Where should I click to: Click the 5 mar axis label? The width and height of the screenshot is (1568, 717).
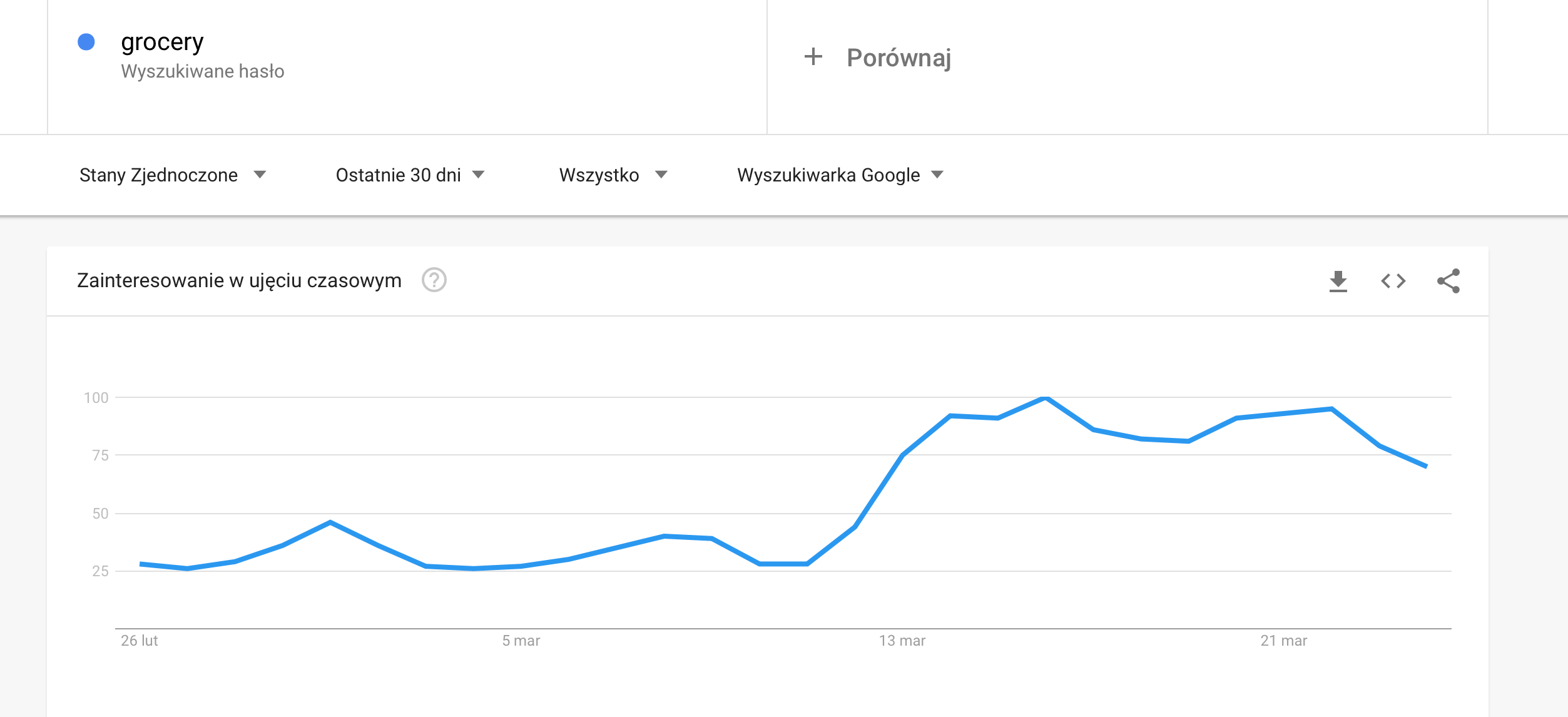pos(521,641)
